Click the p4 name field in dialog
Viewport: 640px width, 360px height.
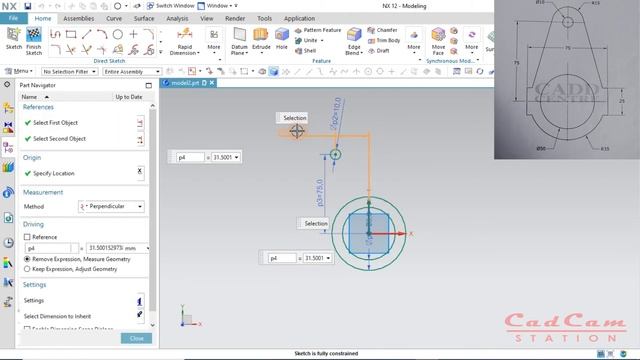click(48, 248)
